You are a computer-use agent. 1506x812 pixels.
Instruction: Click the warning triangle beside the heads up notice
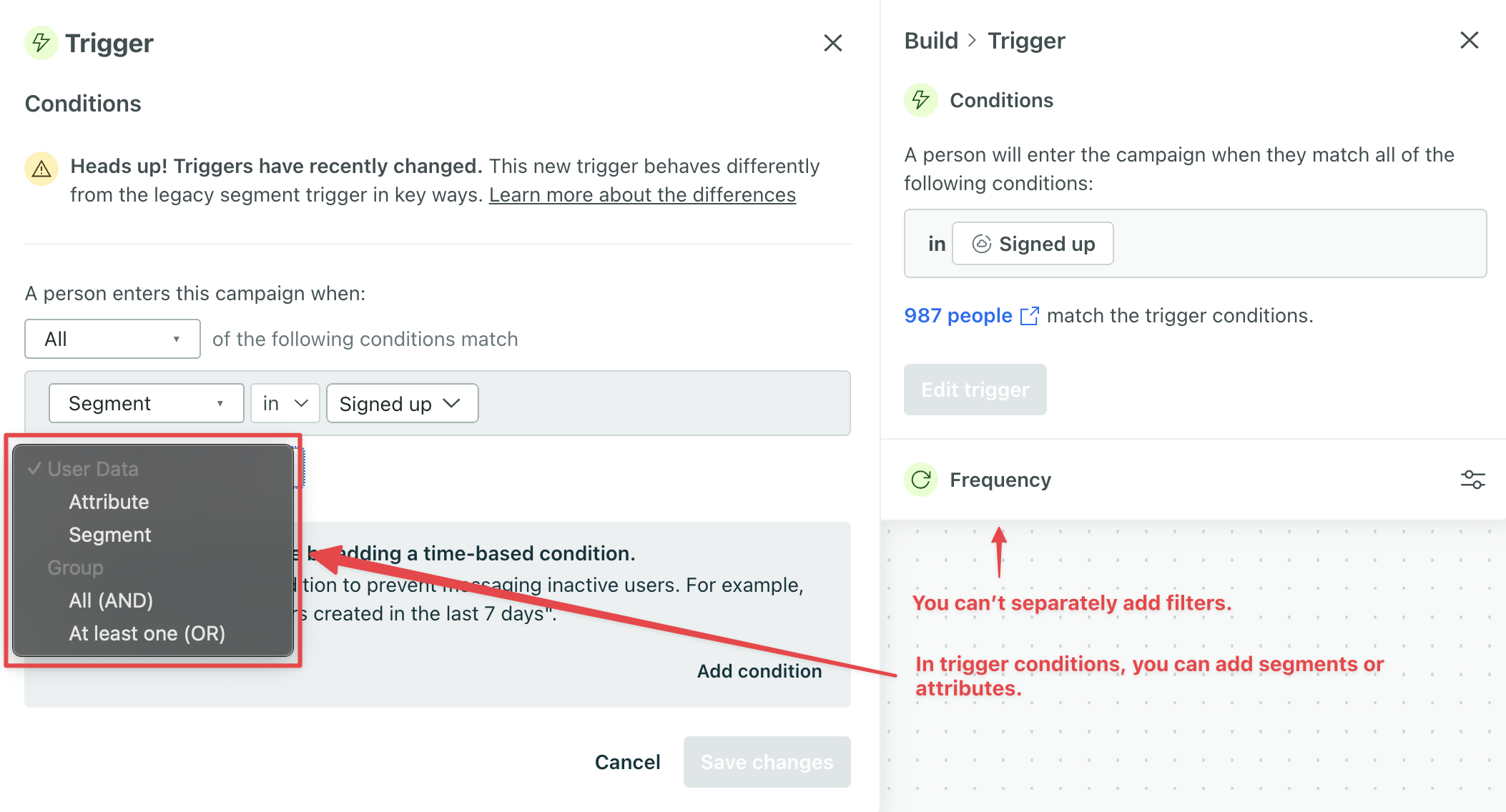41,169
